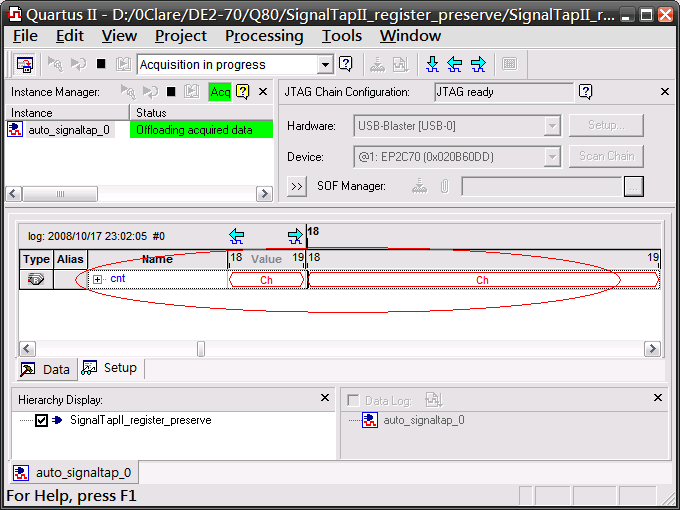Open Instance Manager help icon
This screenshot has height=510, width=680.
click(x=242, y=92)
